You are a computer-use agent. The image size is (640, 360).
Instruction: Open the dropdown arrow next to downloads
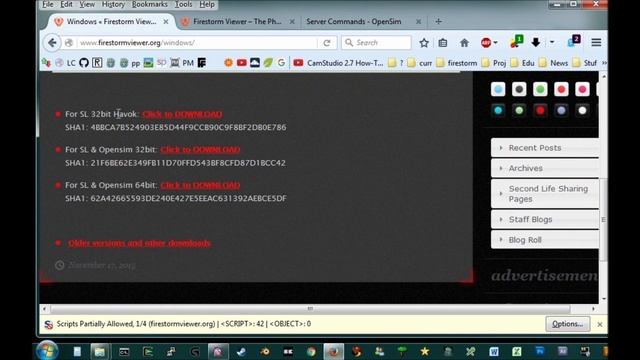[552, 42]
